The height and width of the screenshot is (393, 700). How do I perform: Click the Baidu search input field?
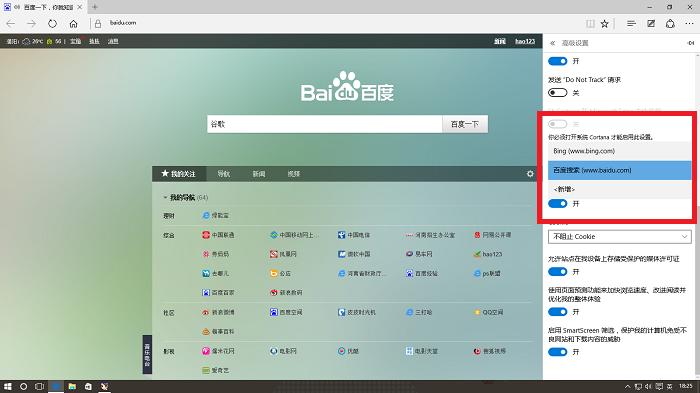[x=325, y=124]
